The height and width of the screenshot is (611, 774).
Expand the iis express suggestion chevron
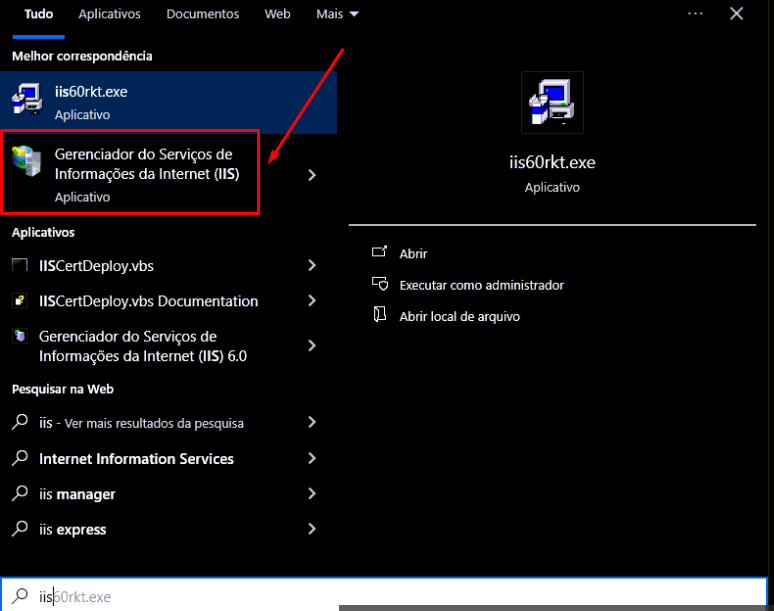pyautogui.click(x=311, y=529)
